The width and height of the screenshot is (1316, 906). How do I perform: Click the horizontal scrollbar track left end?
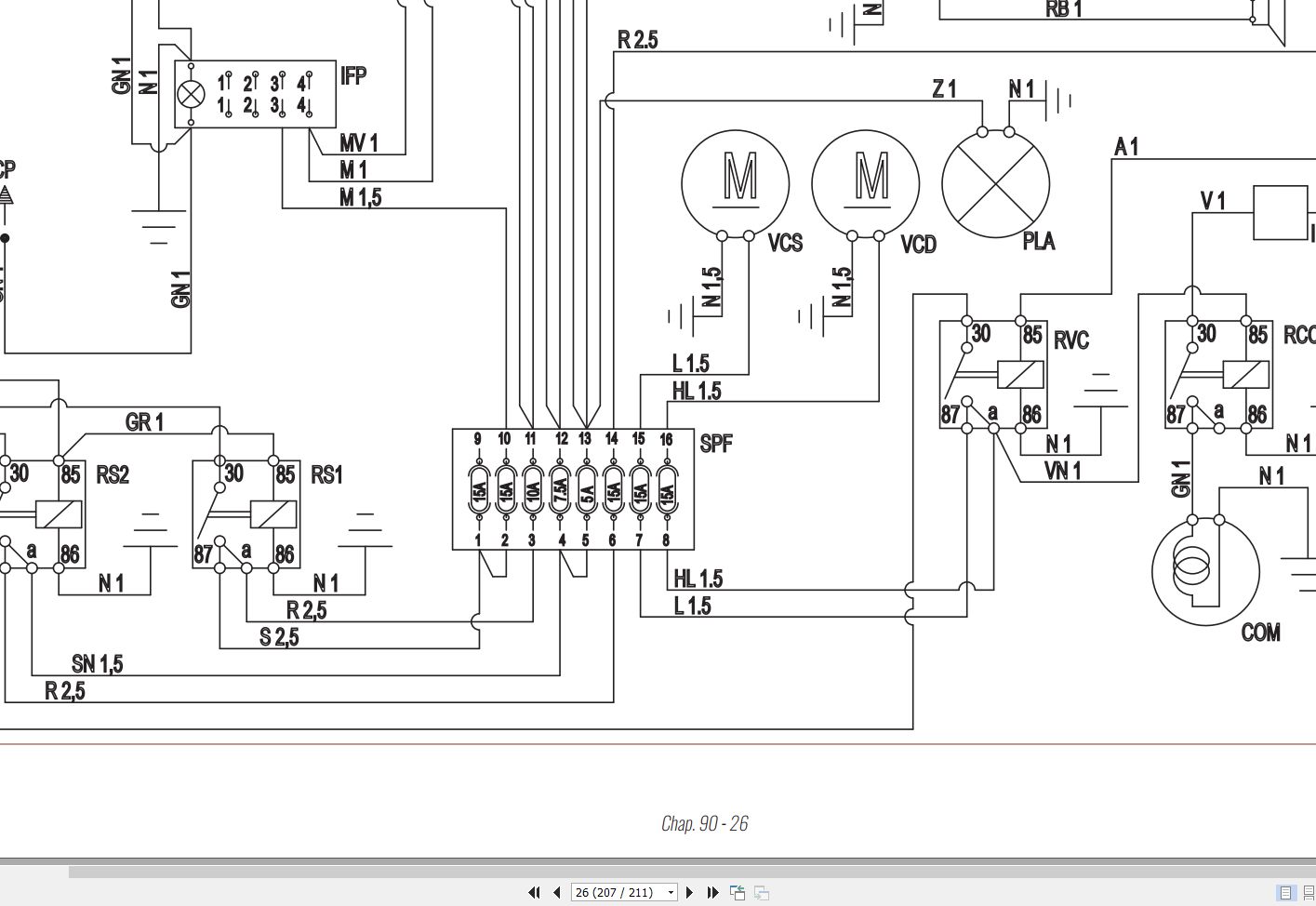(x=33, y=873)
